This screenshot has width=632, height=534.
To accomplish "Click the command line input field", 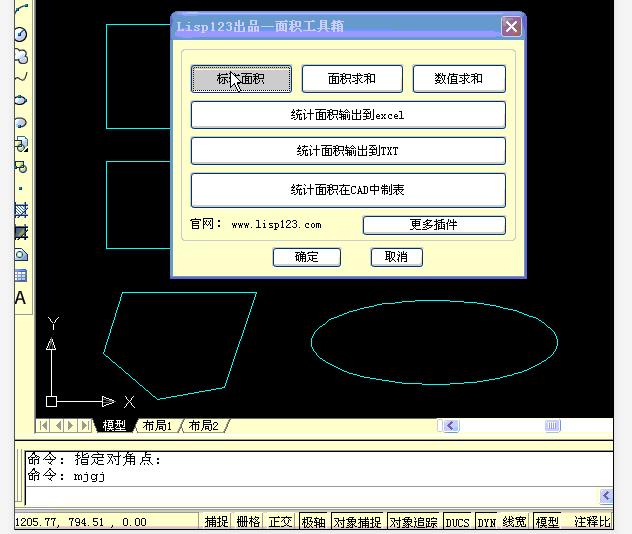I will [312, 495].
